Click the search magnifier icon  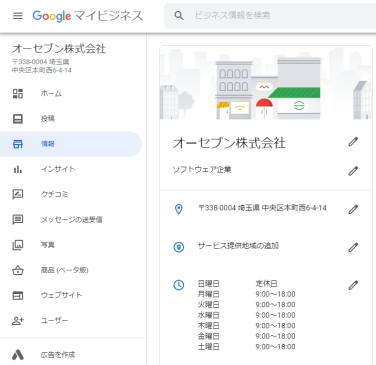click(x=179, y=15)
